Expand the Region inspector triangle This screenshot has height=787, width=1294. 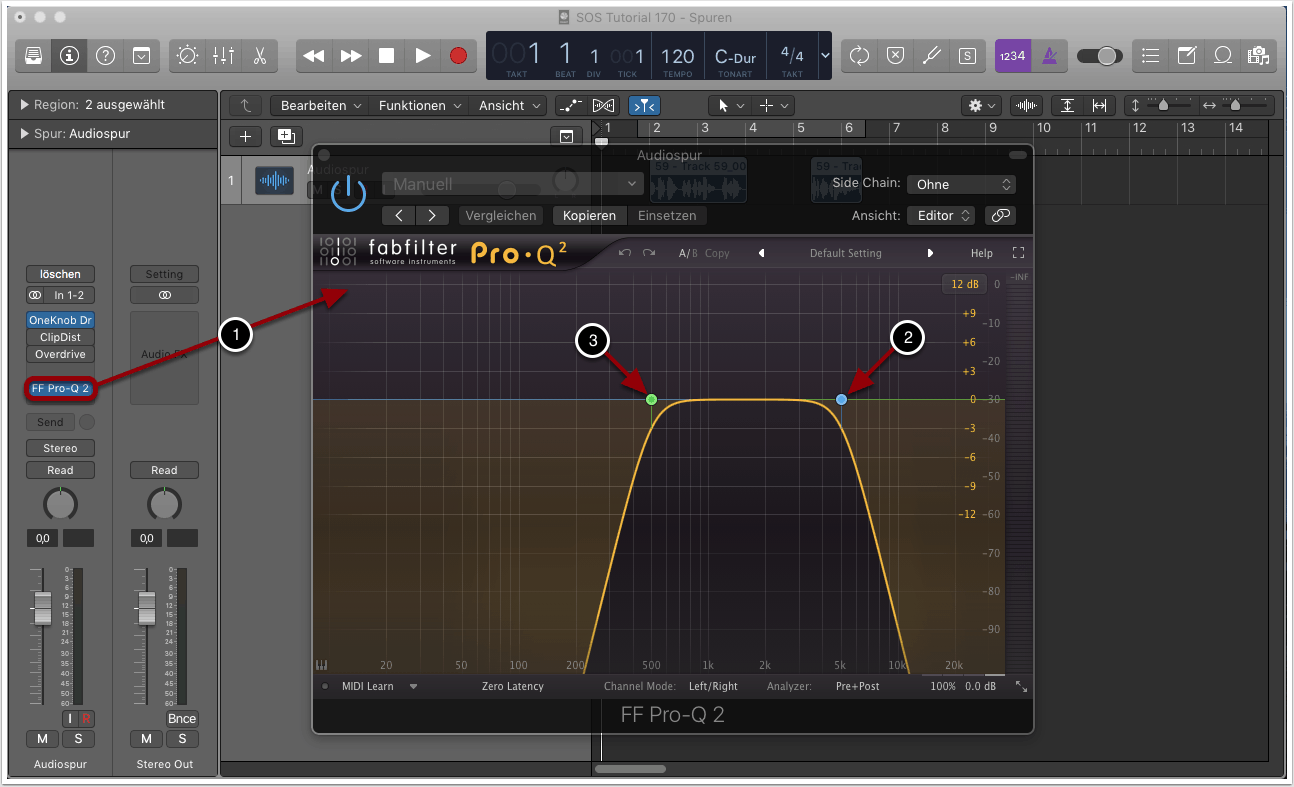point(24,105)
